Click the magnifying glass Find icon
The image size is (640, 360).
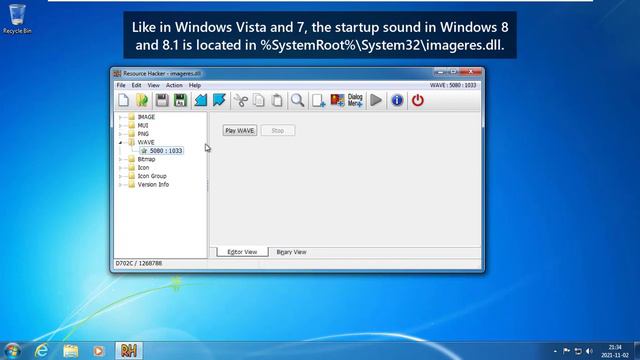(297, 100)
